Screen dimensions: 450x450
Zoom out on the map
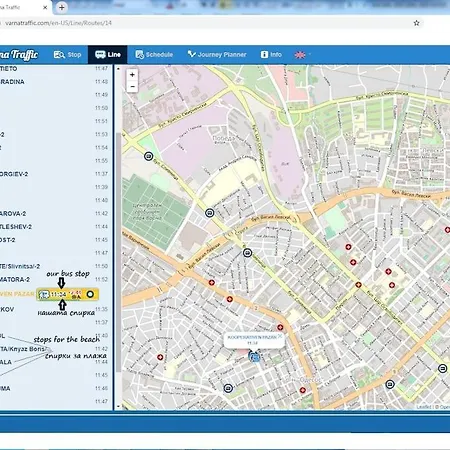pos(132,87)
